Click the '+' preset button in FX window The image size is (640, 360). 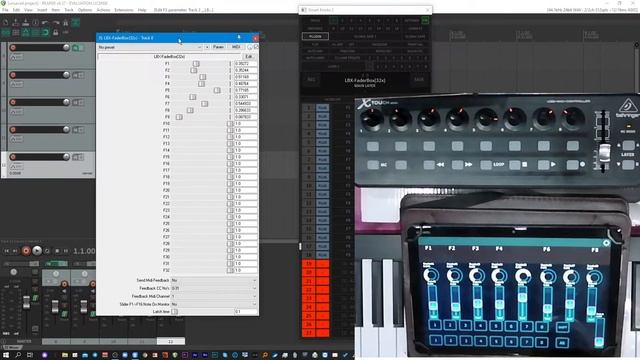[x=207, y=47]
